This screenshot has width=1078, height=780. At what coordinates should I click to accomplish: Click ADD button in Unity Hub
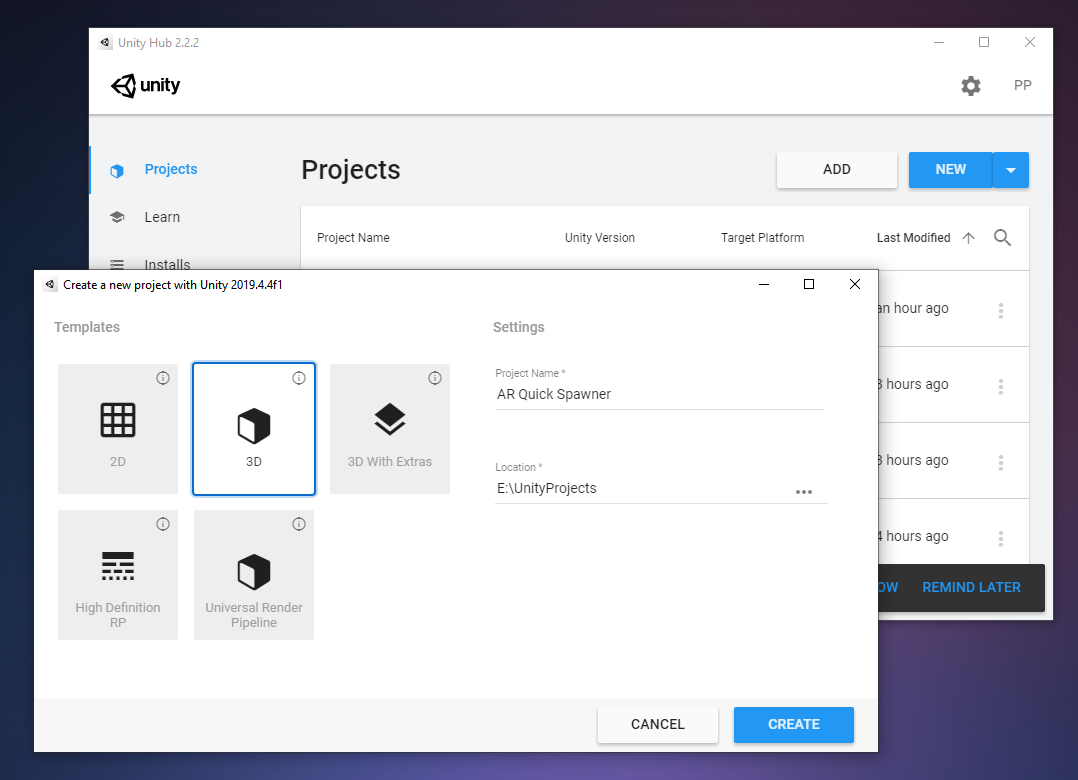pyautogui.click(x=837, y=170)
